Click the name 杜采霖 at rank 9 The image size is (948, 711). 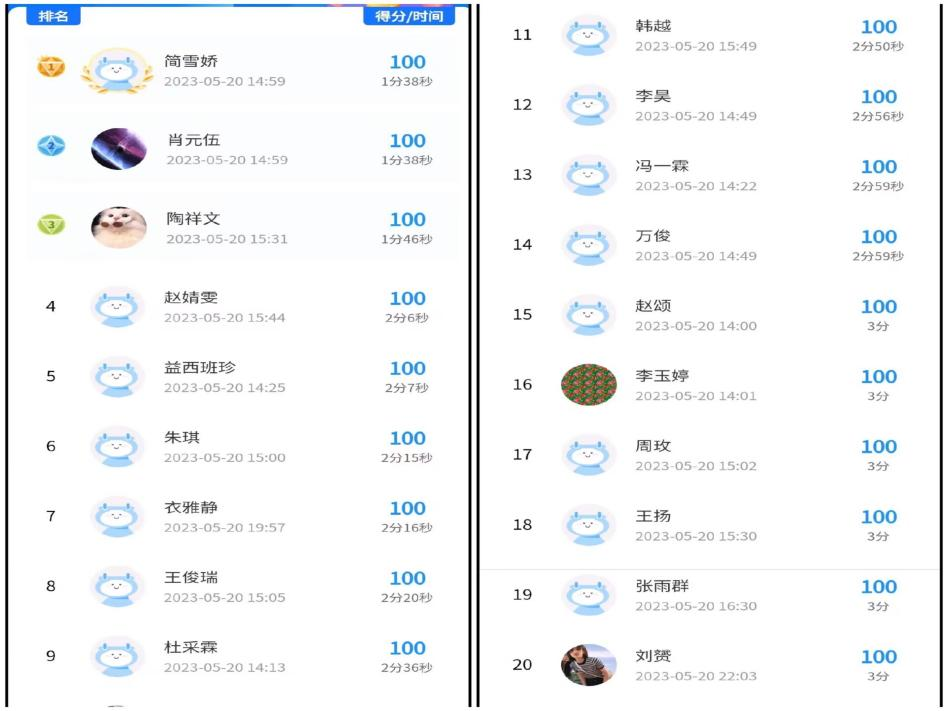click(x=191, y=648)
